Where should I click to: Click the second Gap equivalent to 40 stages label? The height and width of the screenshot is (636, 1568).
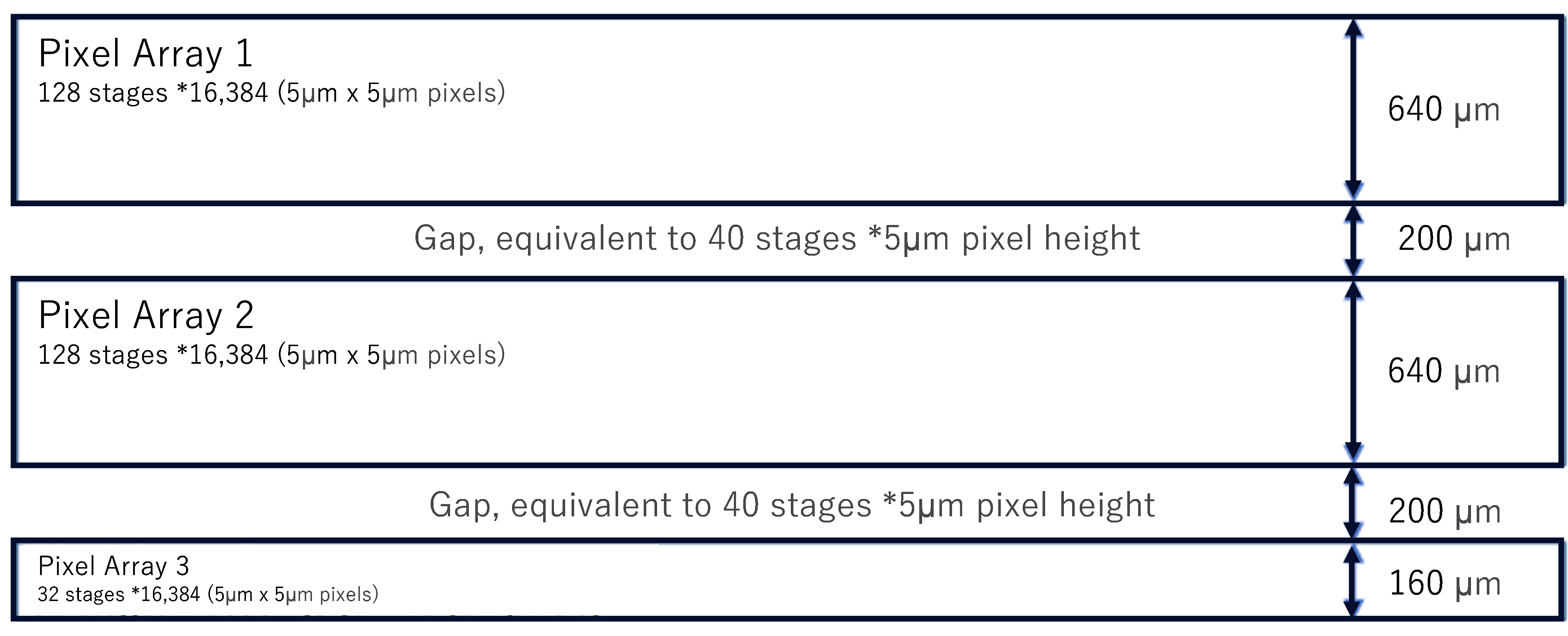tap(792, 505)
